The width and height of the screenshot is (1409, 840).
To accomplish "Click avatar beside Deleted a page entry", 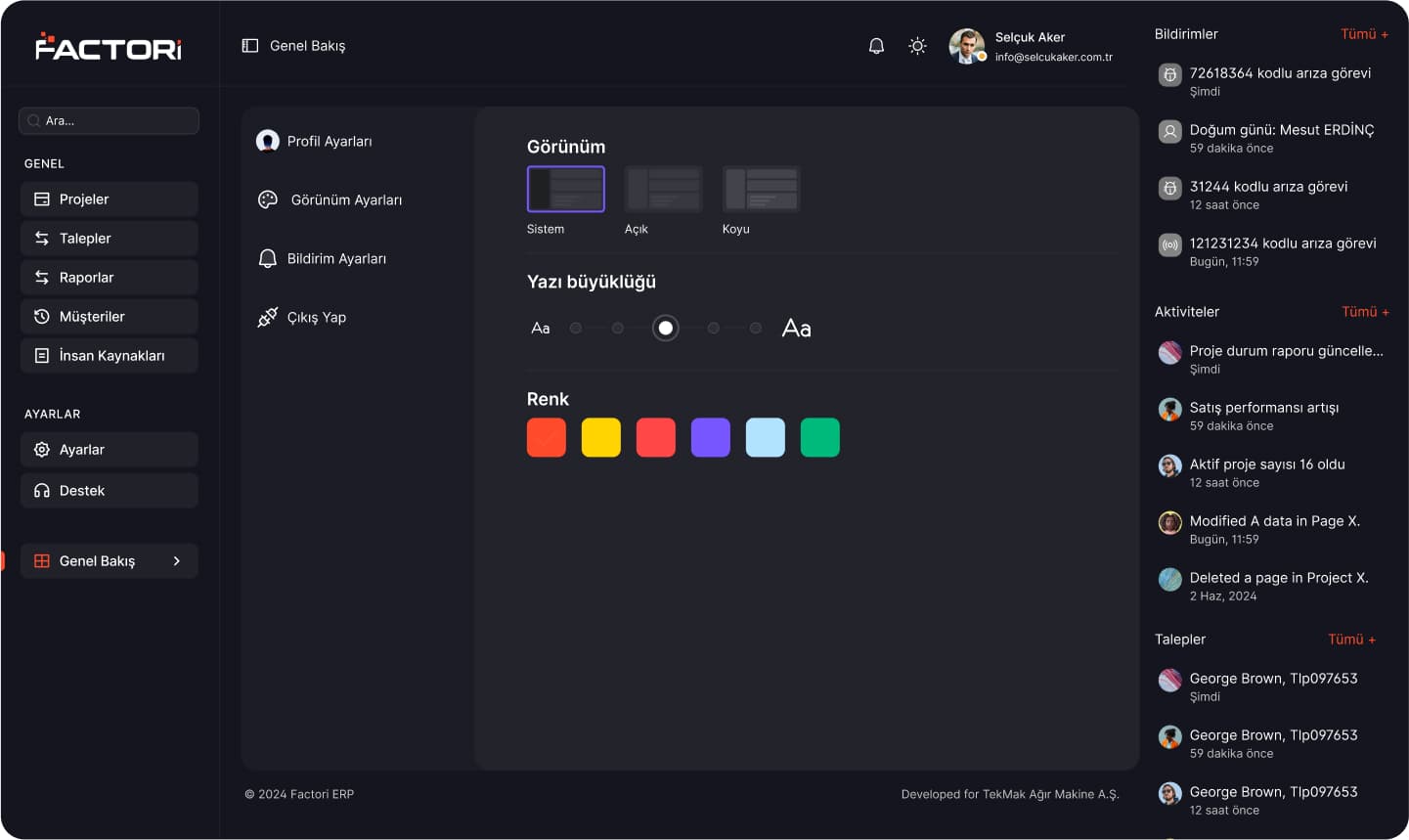I will point(1170,580).
